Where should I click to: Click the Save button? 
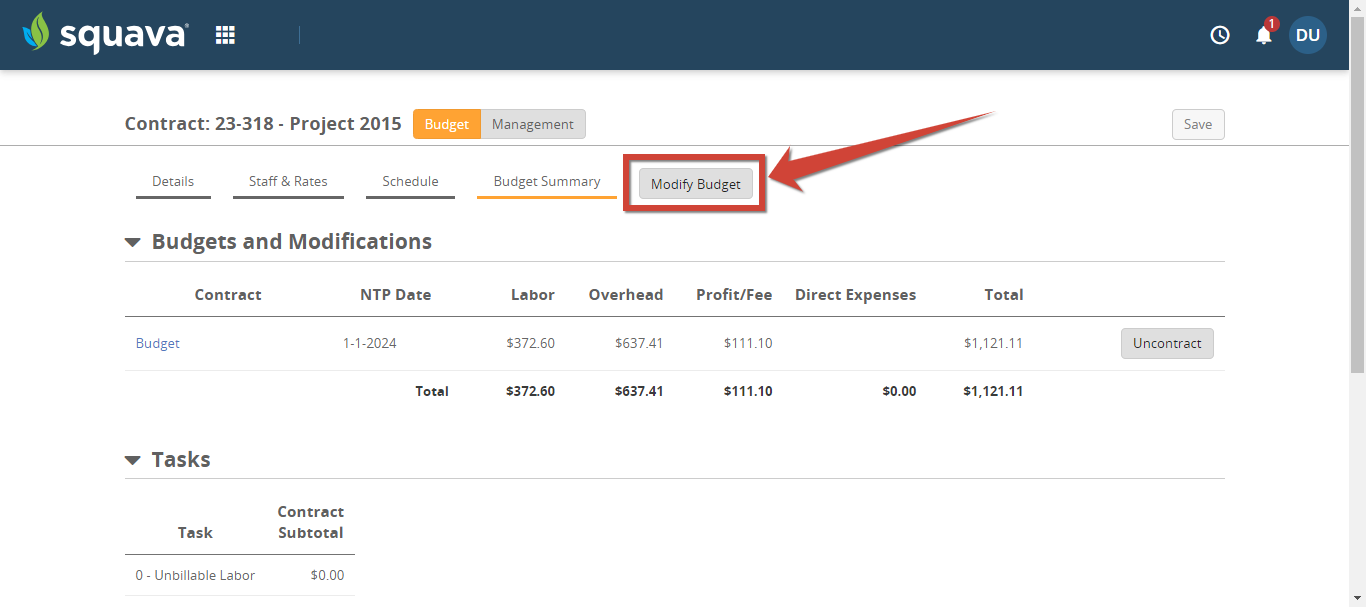(x=1197, y=124)
